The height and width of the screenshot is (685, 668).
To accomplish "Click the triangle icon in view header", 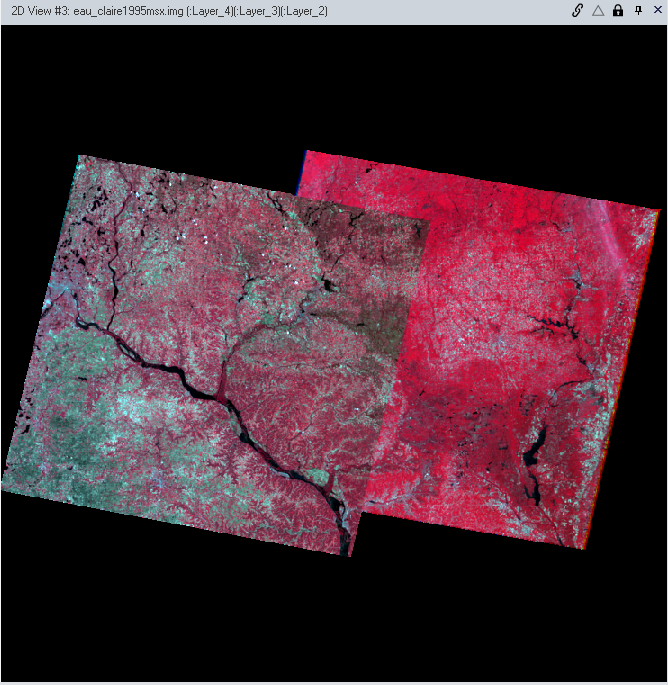I will point(598,10).
